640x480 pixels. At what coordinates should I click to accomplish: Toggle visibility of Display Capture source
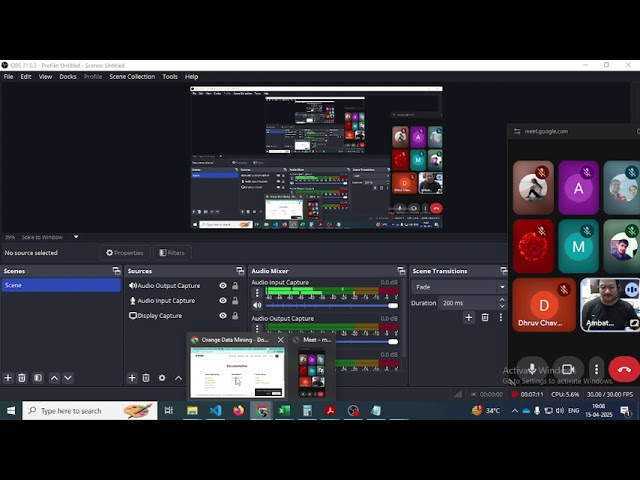click(223, 316)
